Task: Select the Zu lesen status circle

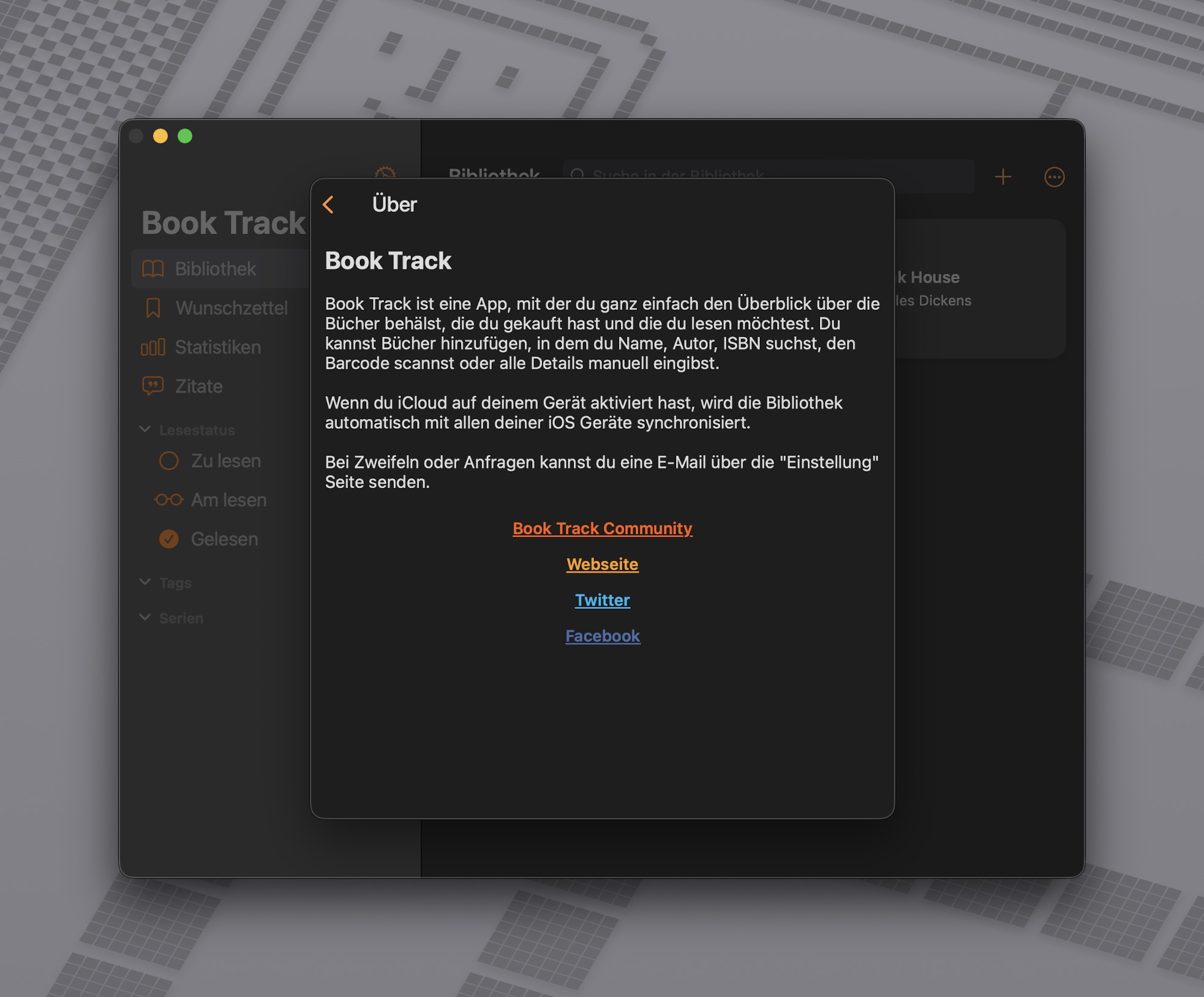Action: pyautogui.click(x=169, y=461)
